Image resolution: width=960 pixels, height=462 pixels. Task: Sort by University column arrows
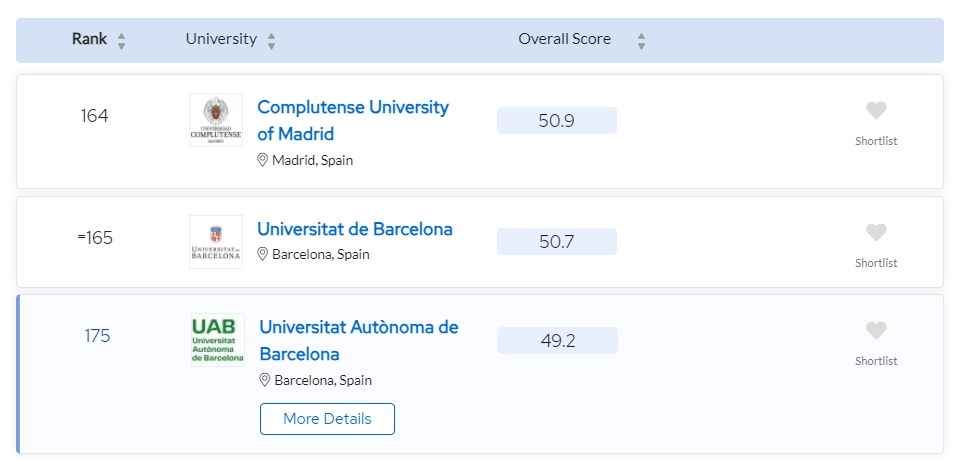pos(271,41)
